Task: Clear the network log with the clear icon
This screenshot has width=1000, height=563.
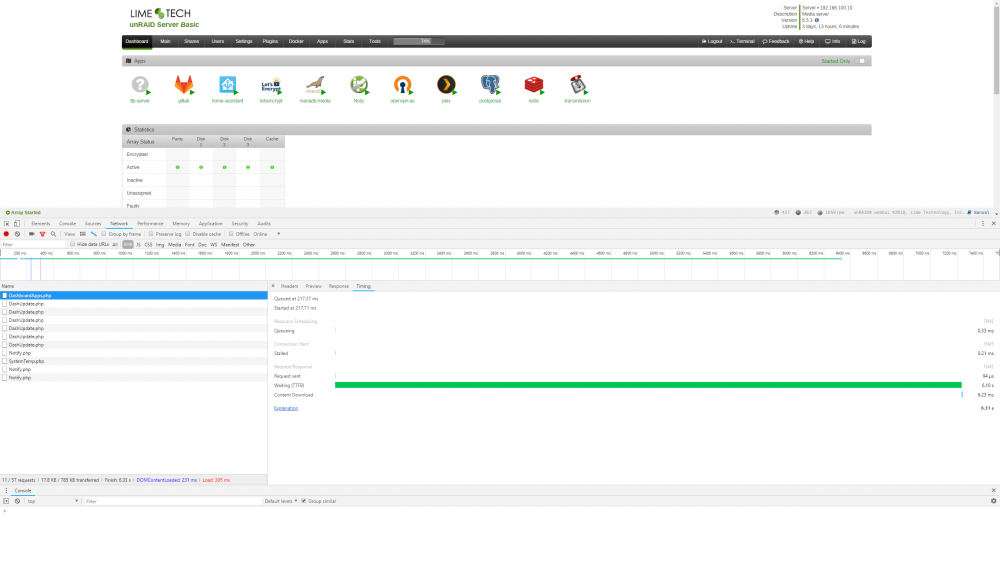Action: click(17, 234)
